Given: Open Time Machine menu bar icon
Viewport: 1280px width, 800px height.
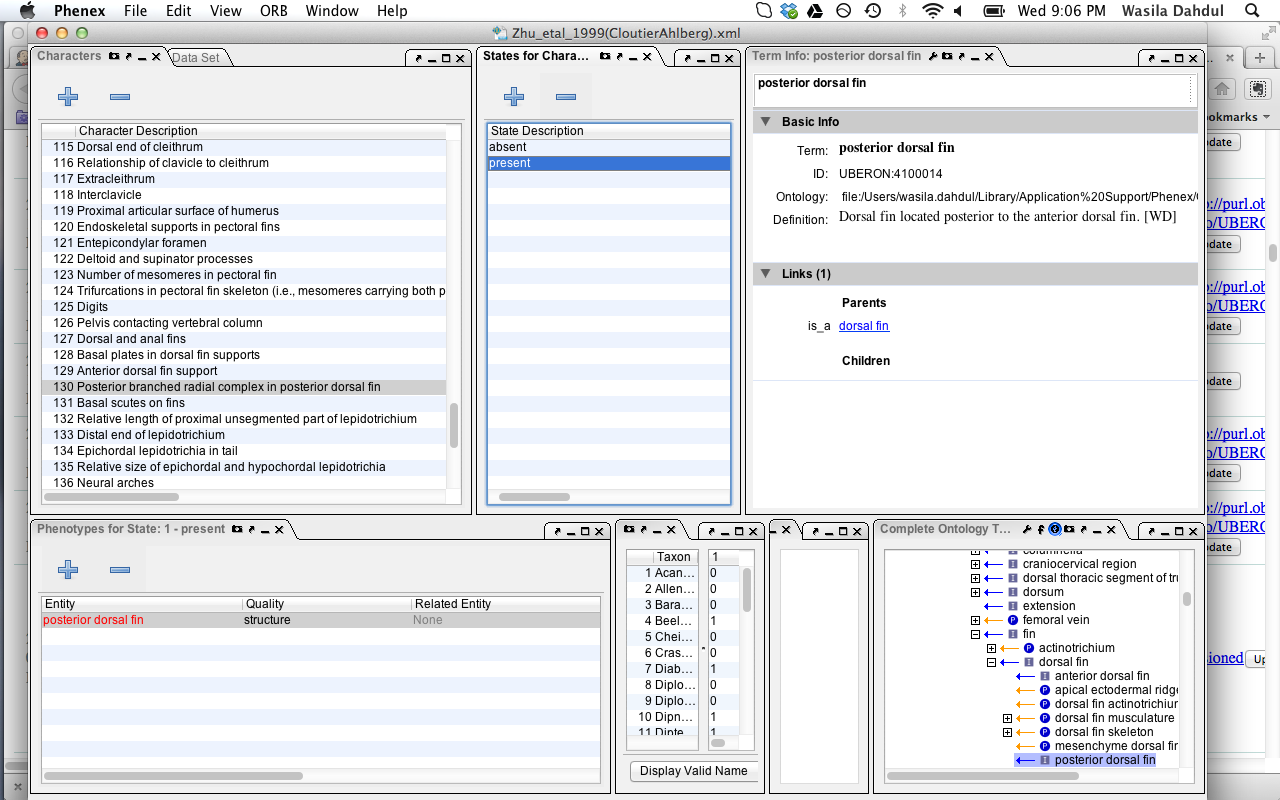Looking at the screenshot, I should (872, 11).
